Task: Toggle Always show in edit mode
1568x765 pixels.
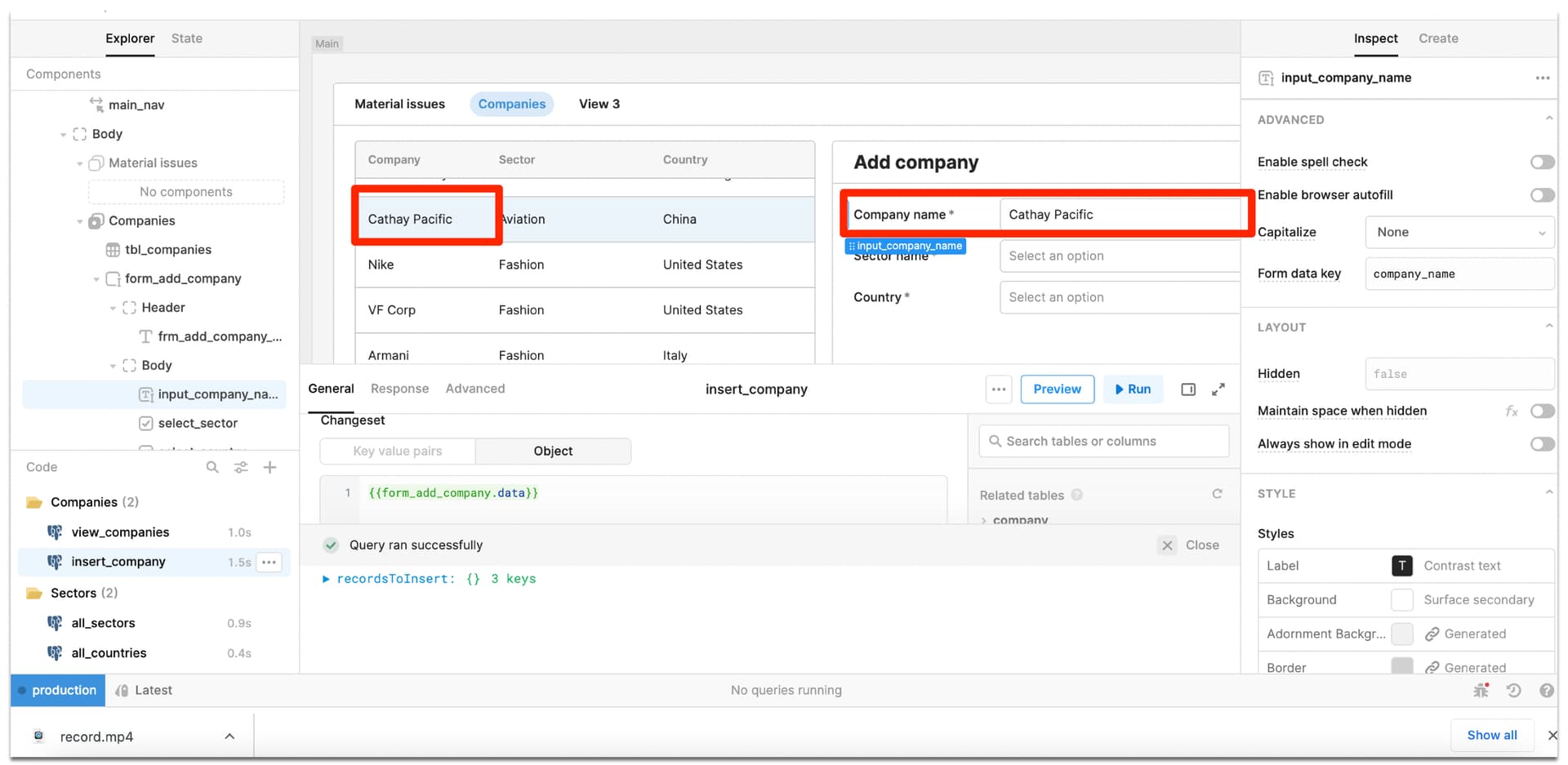Action: pos(1542,444)
